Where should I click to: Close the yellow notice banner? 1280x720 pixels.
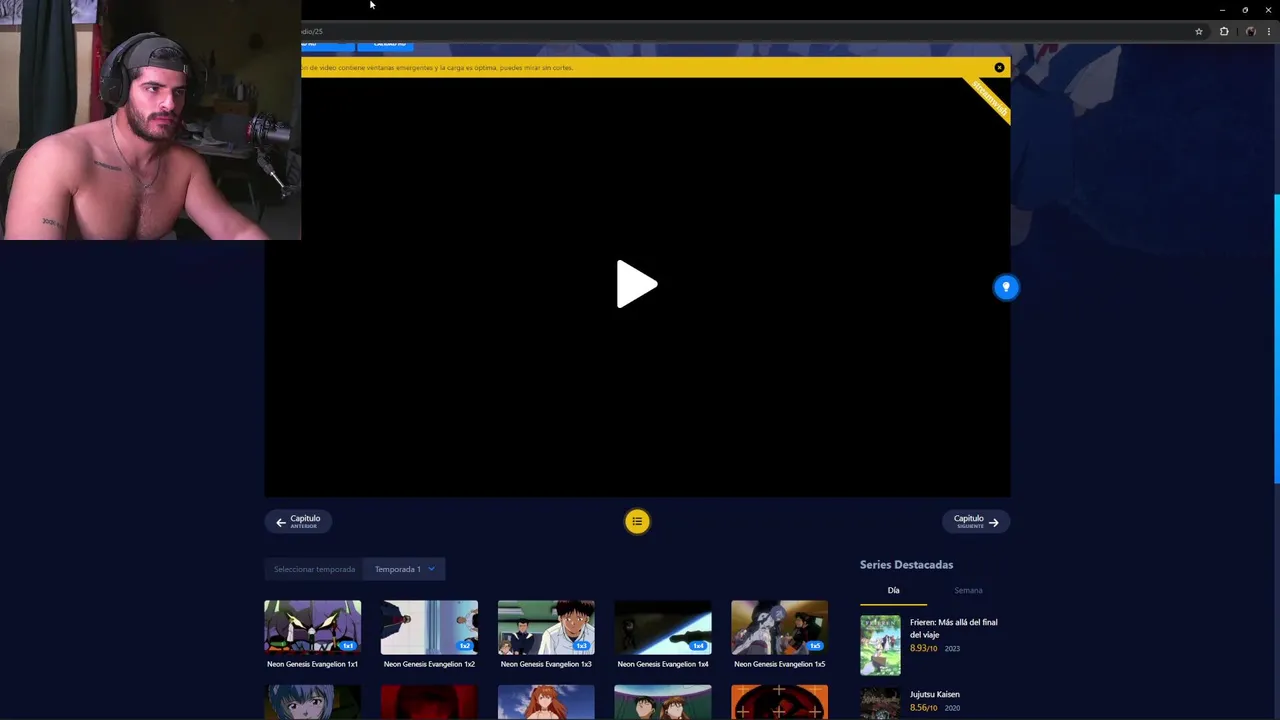999,67
